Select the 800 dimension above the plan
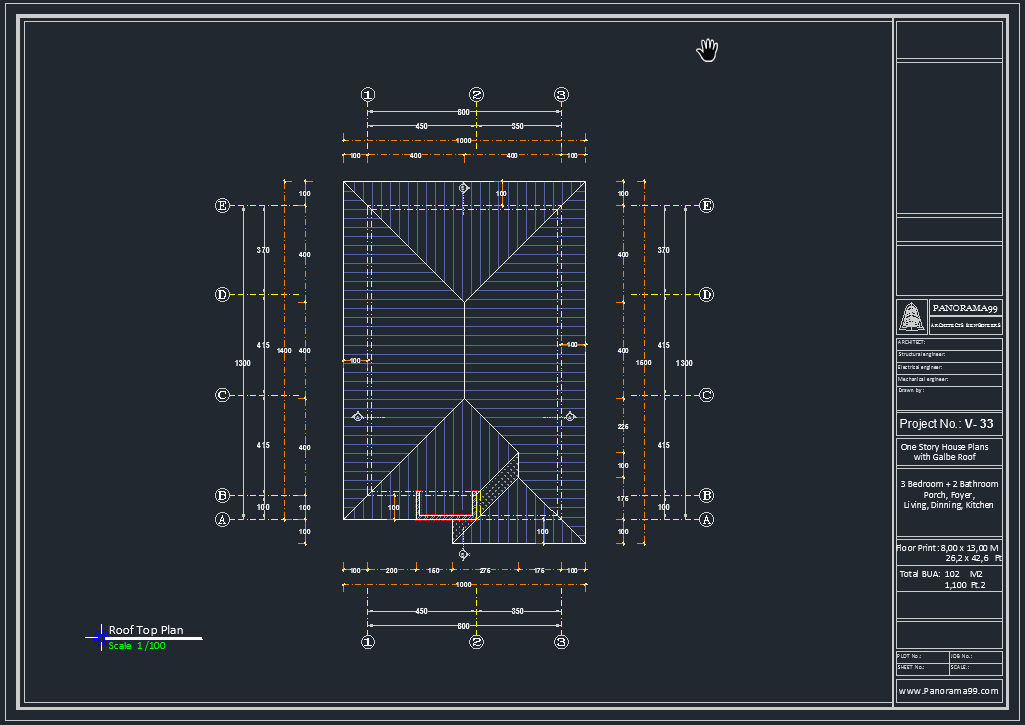The height and width of the screenshot is (725, 1025). pyautogui.click(x=463, y=112)
